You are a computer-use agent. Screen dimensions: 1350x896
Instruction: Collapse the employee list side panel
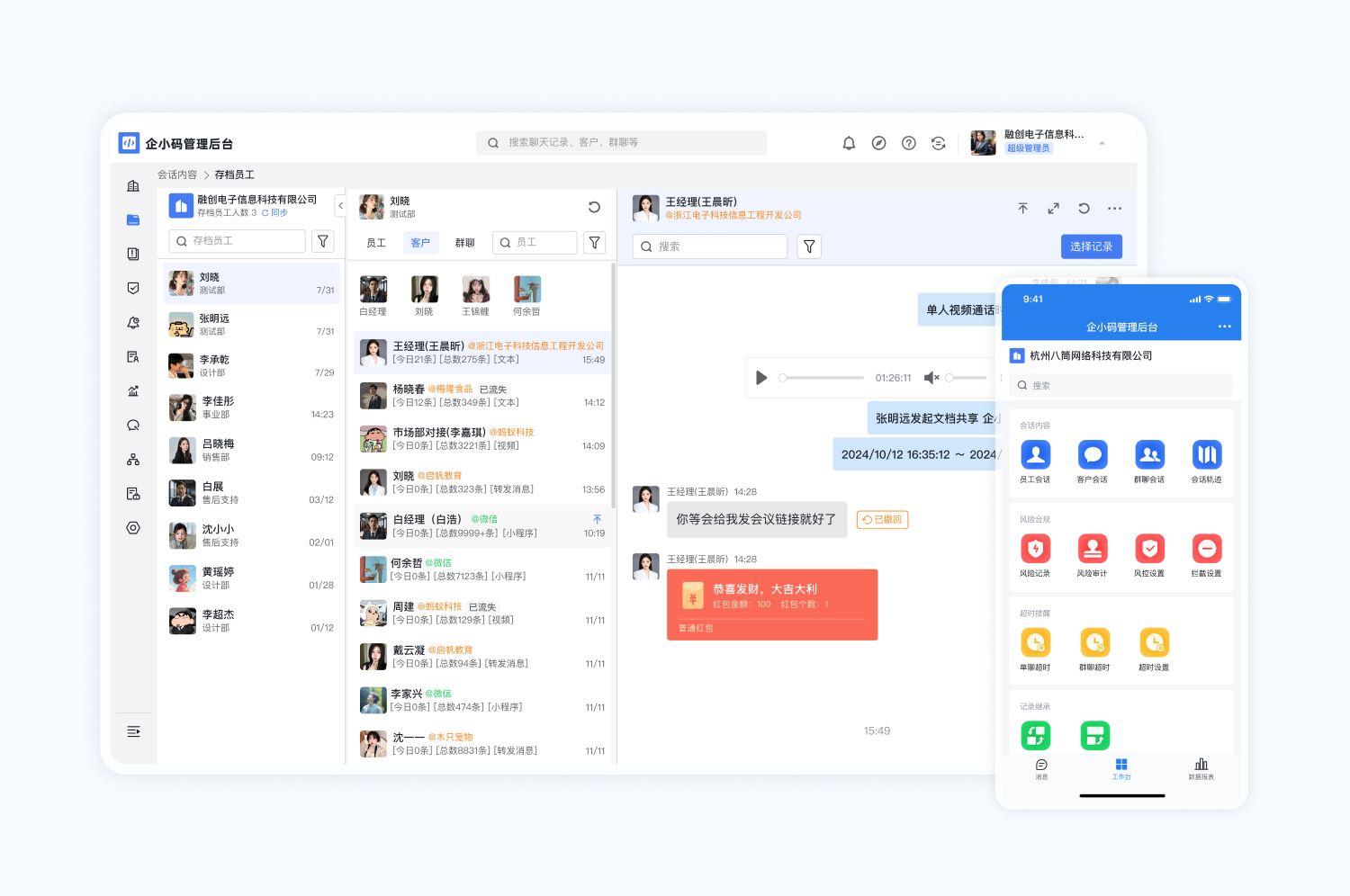tap(340, 206)
